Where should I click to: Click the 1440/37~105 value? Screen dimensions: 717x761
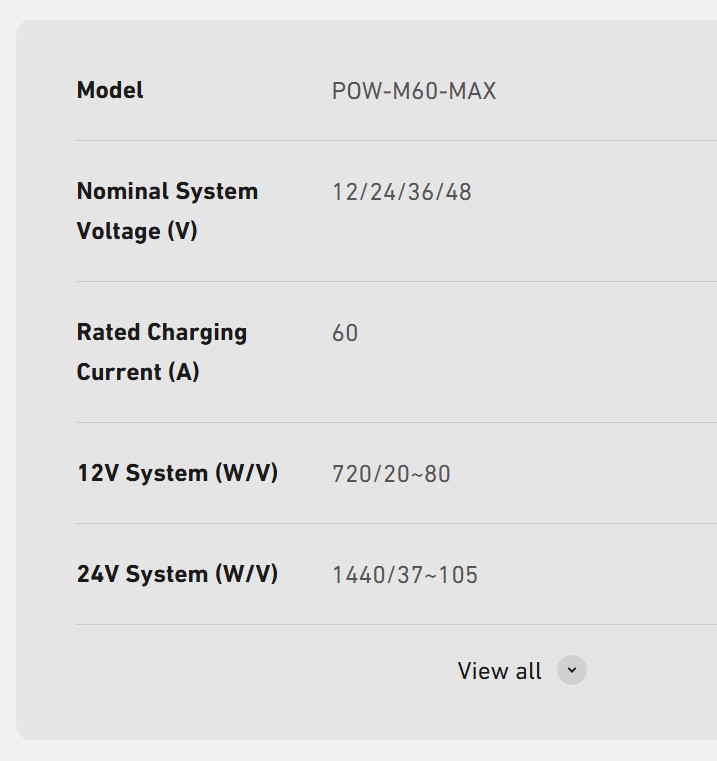click(x=405, y=575)
